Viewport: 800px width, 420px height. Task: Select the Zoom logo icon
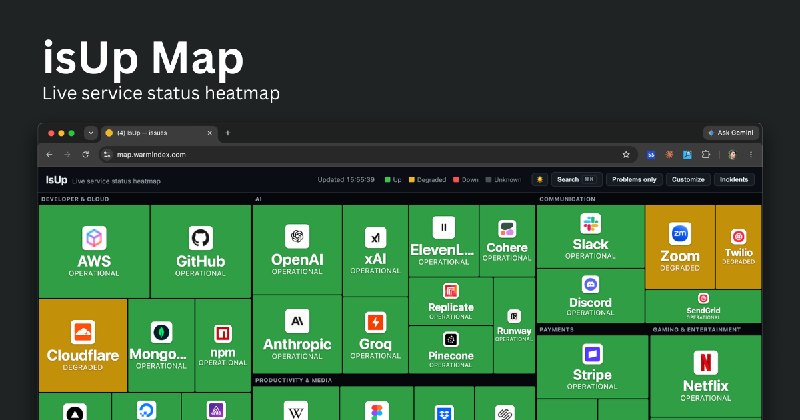(x=680, y=234)
